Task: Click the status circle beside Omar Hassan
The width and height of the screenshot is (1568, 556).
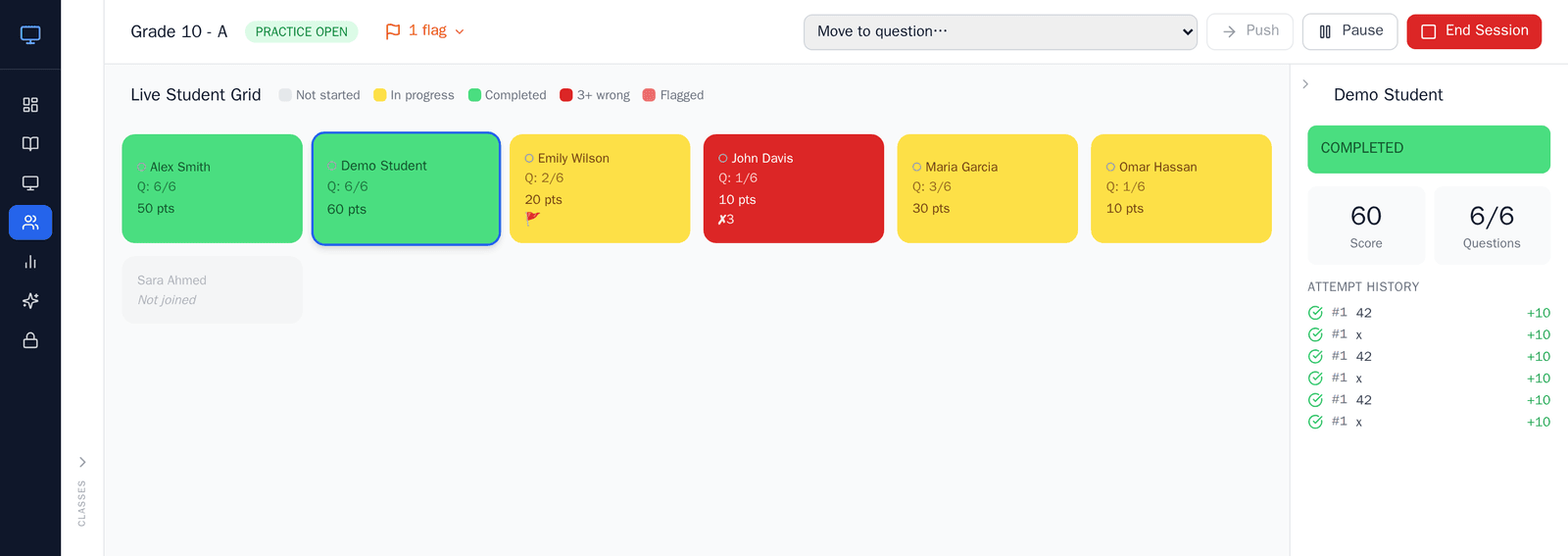Action: [x=1110, y=167]
